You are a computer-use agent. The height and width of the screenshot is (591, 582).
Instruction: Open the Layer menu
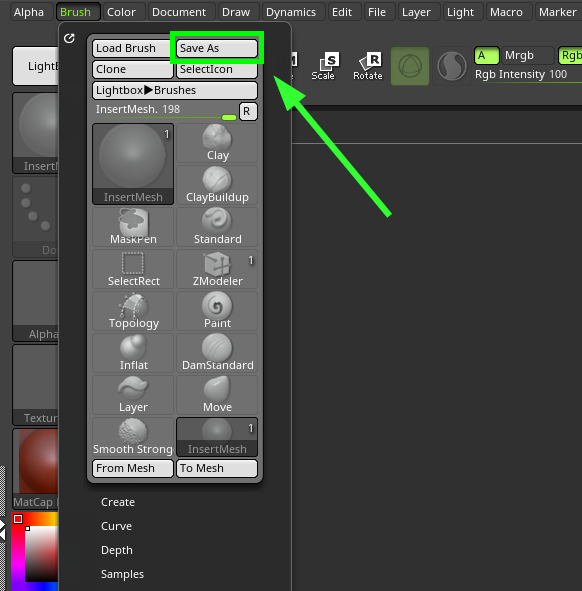(419, 12)
